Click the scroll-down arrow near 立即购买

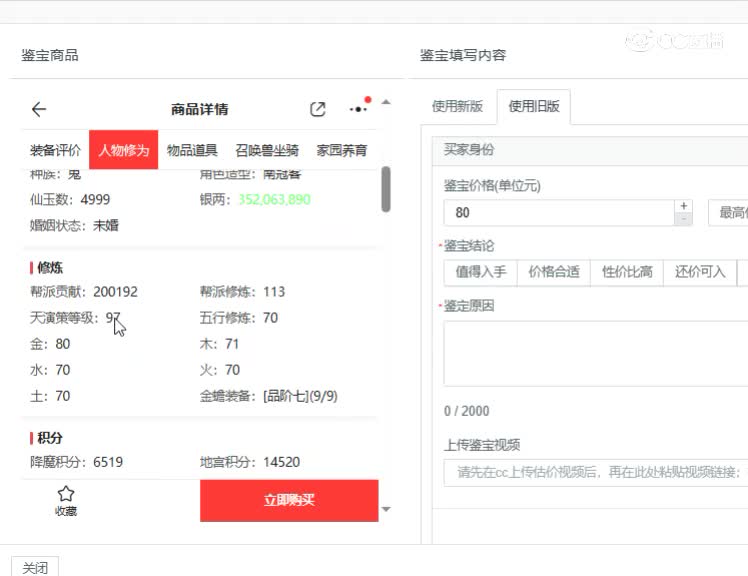[x=386, y=509]
